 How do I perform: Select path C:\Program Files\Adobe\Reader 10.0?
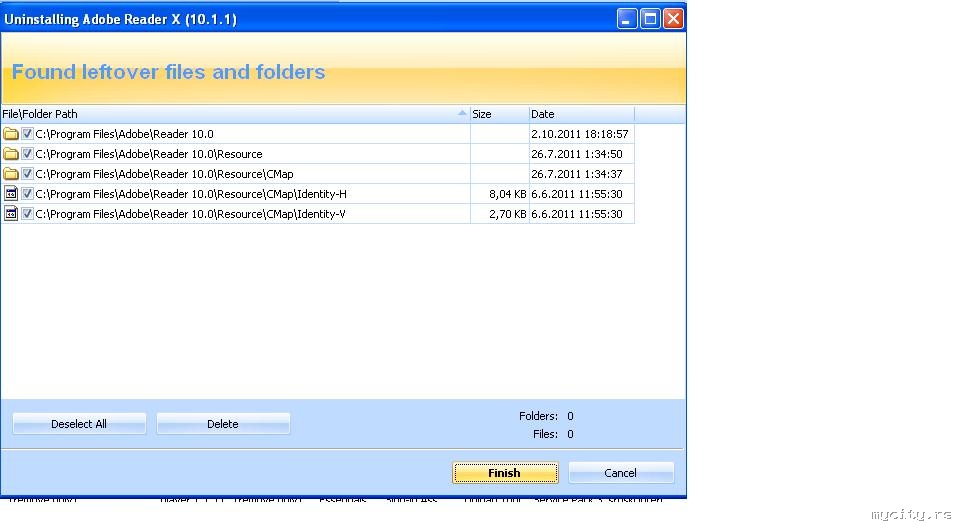click(x=125, y=134)
